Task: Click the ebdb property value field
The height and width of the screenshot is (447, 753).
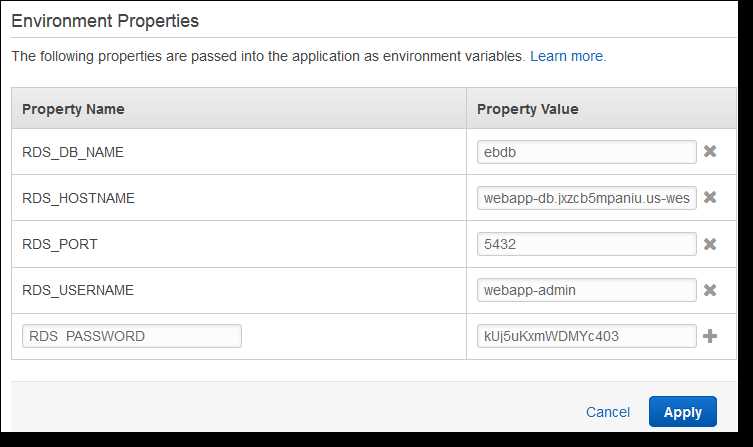Action: [587, 152]
